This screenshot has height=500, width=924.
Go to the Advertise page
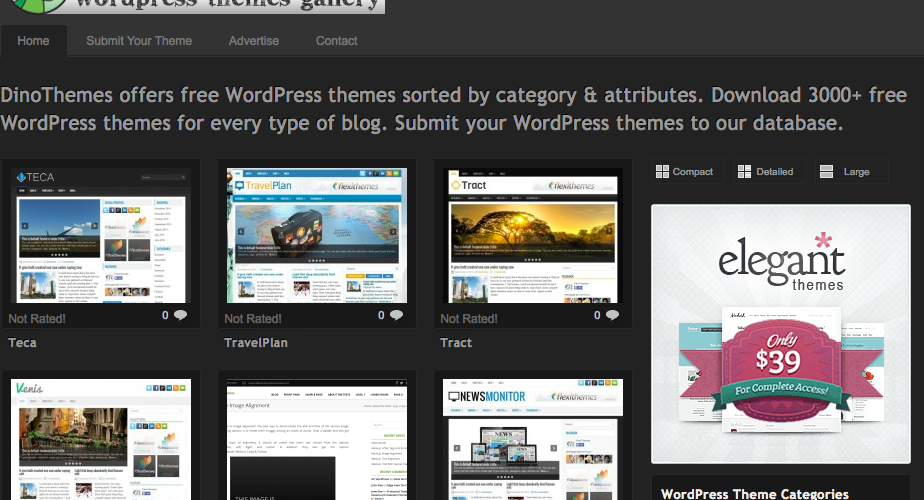(x=254, y=41)
